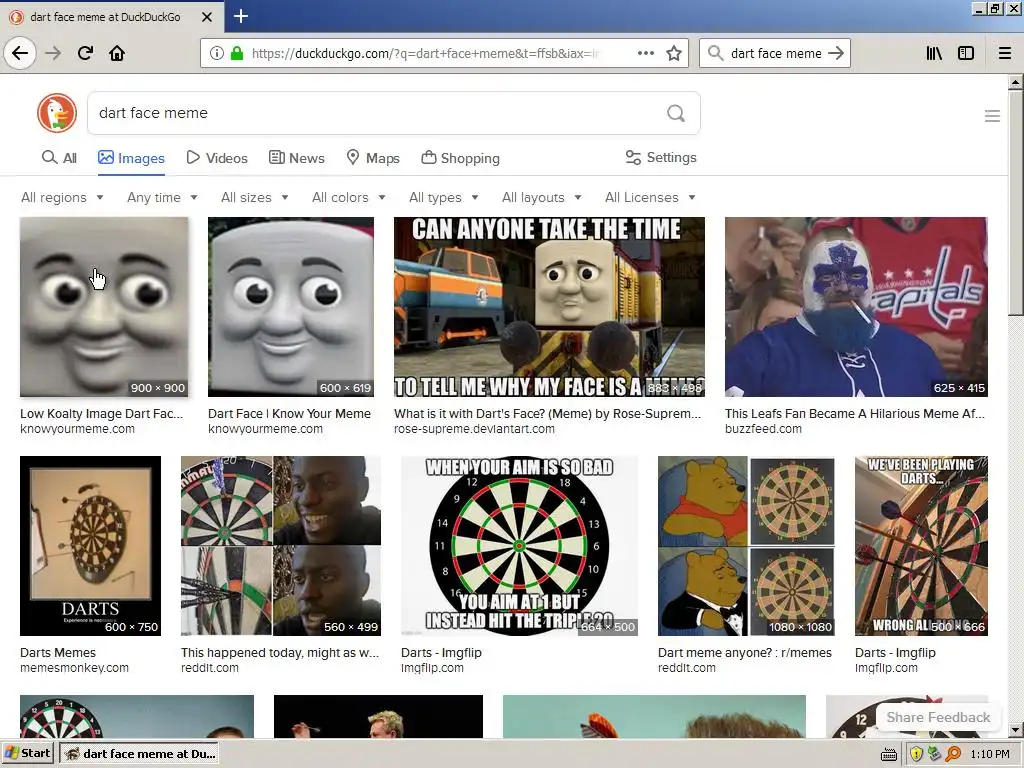
Task: Open the Leafs fan Capitals image
Action: point(856,307)
